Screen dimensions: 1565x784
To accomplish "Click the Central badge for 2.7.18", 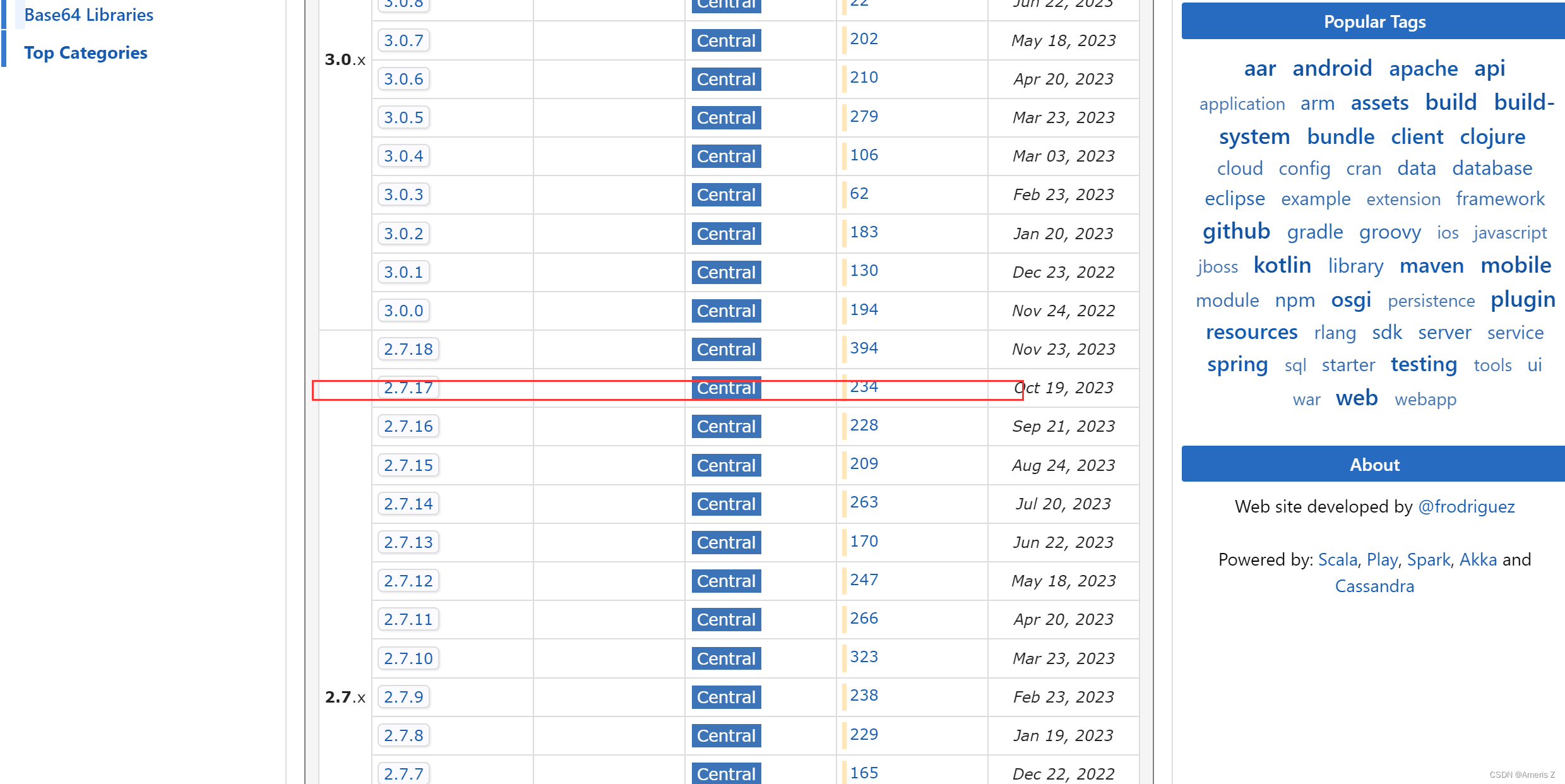I will click(x=726, y=349).
